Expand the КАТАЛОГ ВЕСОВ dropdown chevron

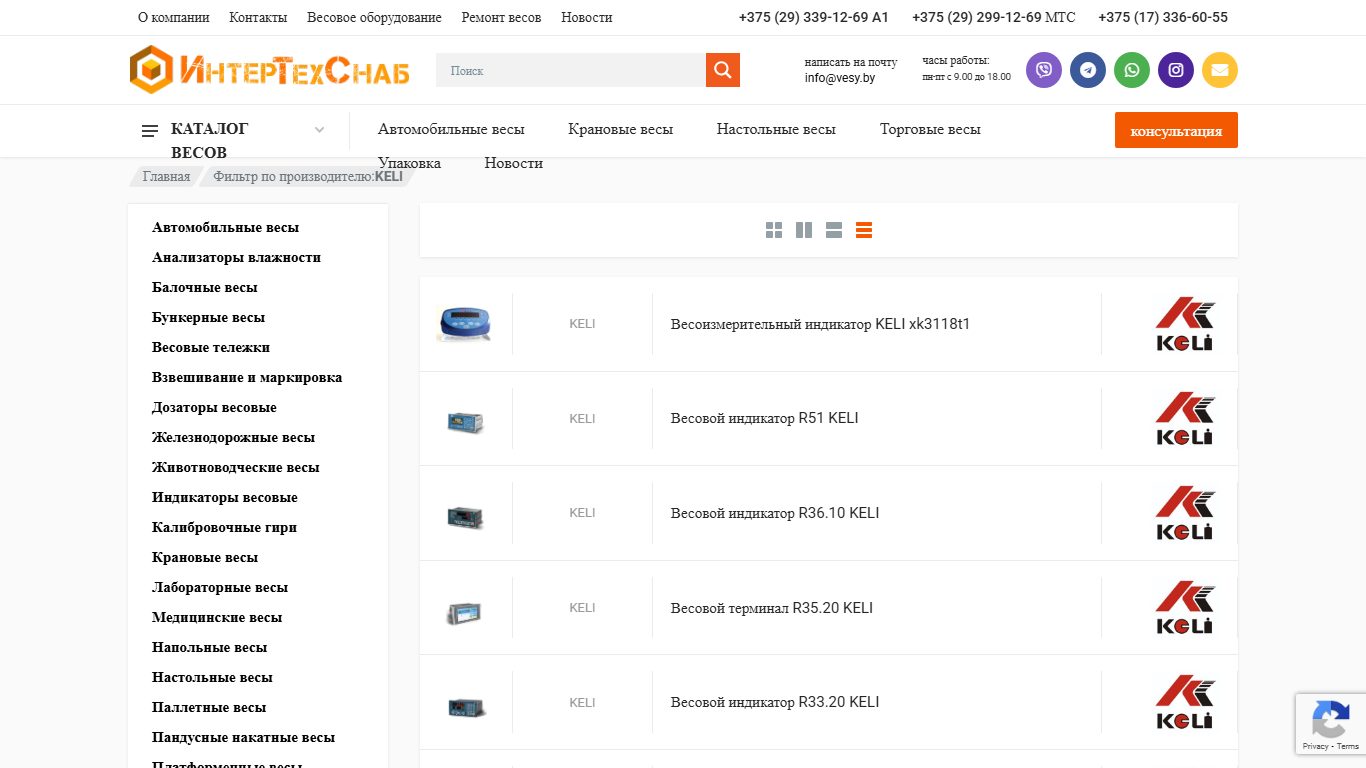coord(320,130)
